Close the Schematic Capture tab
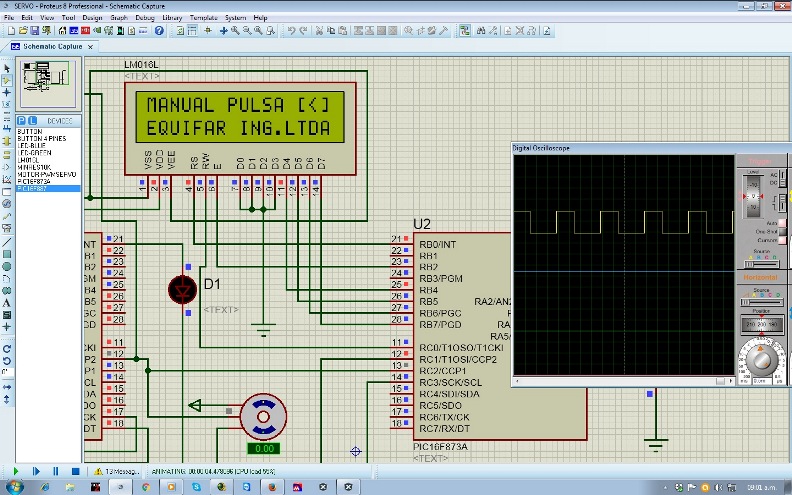 point(90,47)
